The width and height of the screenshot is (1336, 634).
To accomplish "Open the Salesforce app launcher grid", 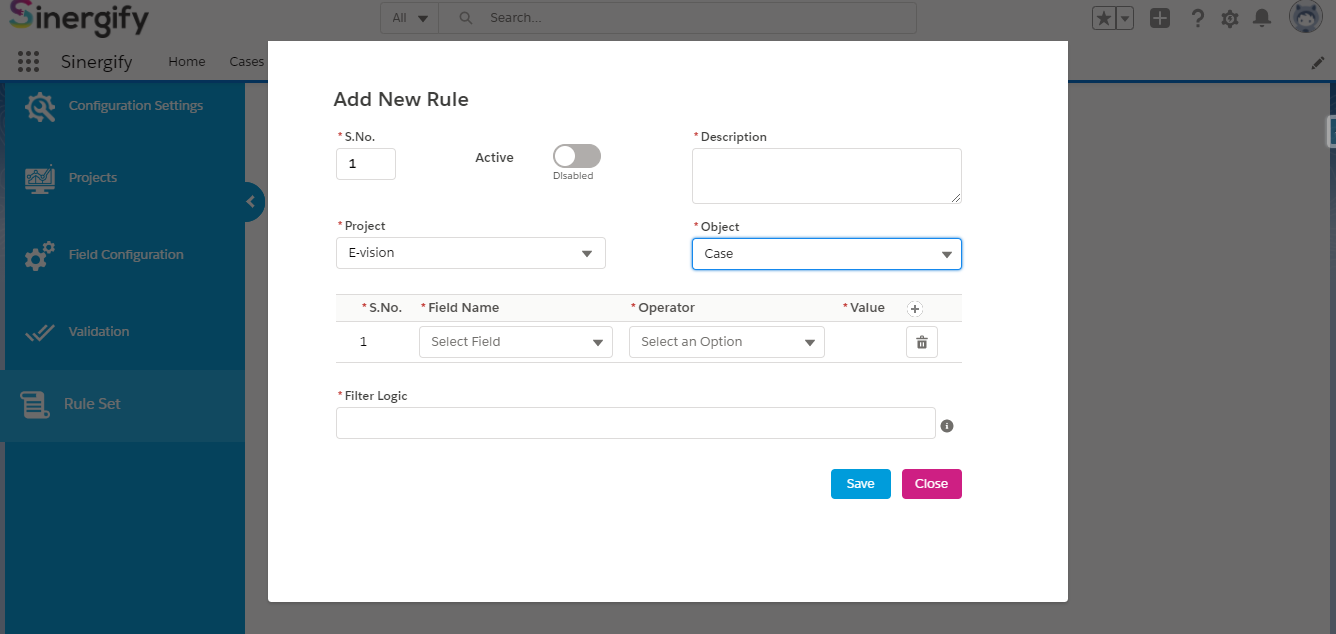I will point(28,61).
